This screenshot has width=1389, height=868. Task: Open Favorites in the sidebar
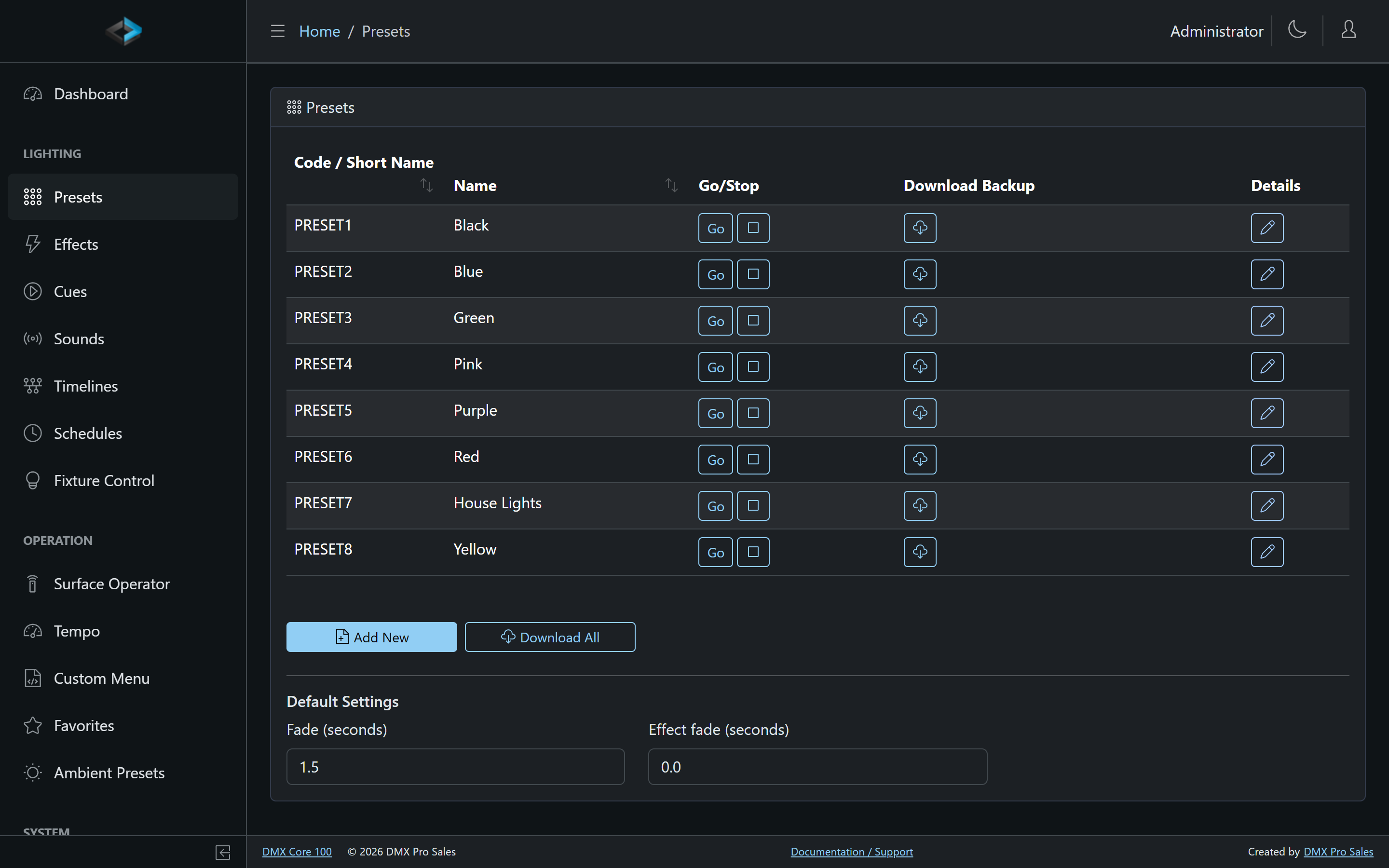click(x=123, y=726)
